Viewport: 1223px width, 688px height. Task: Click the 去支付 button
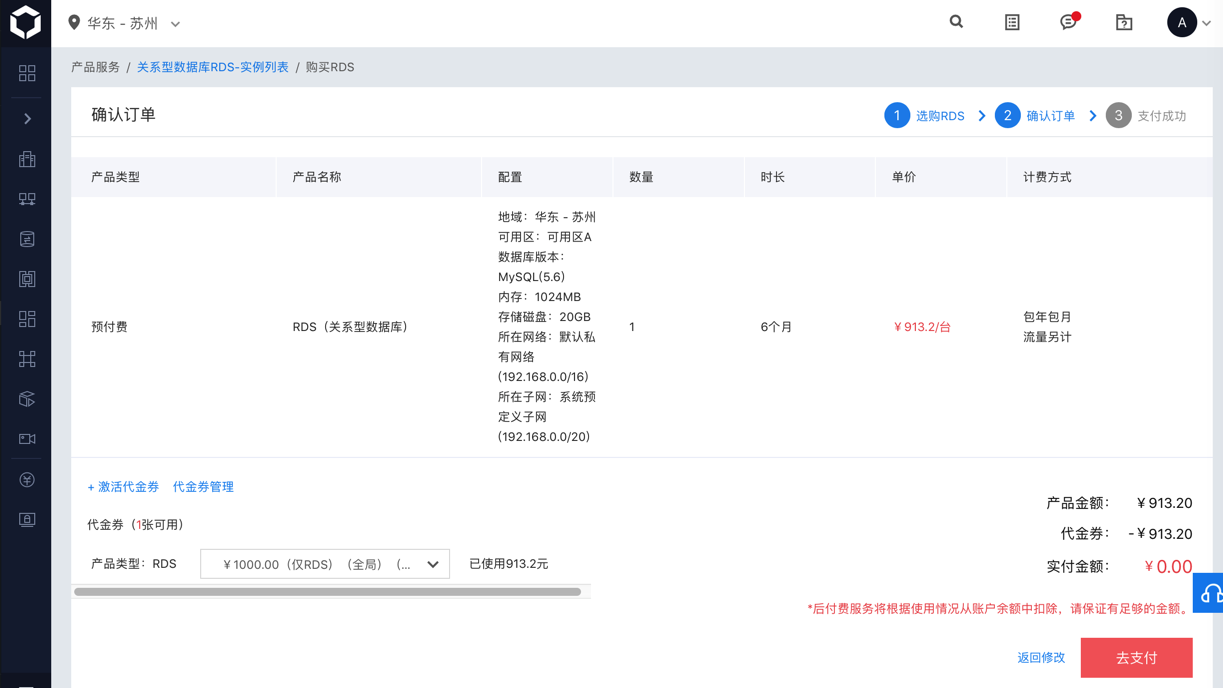point(1137,658)
